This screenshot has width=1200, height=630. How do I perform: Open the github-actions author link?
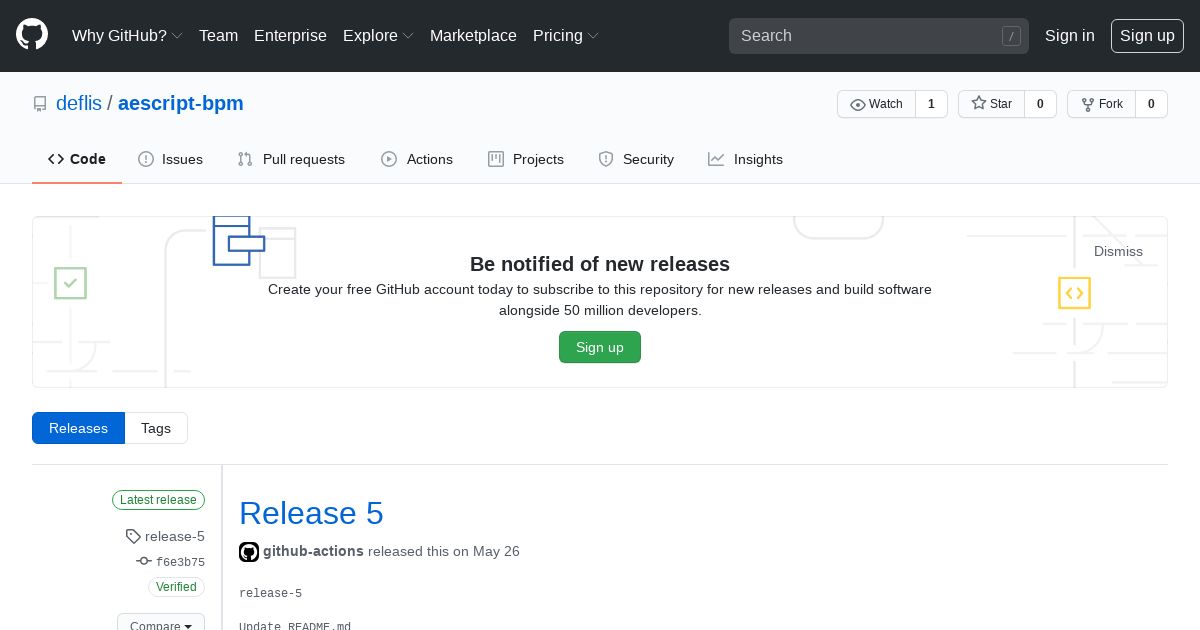pos(313,551)
